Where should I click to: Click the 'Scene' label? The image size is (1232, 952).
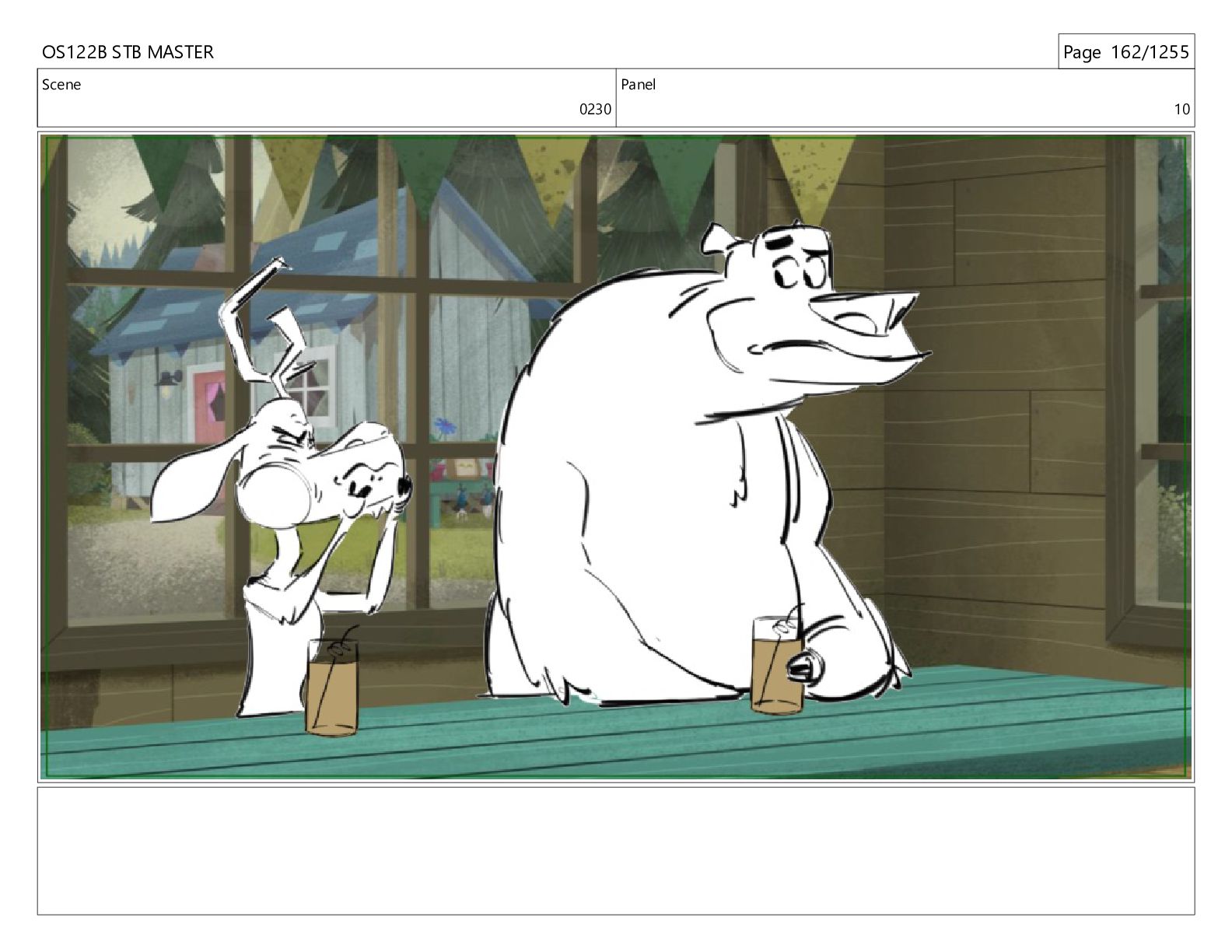(61, 85)
